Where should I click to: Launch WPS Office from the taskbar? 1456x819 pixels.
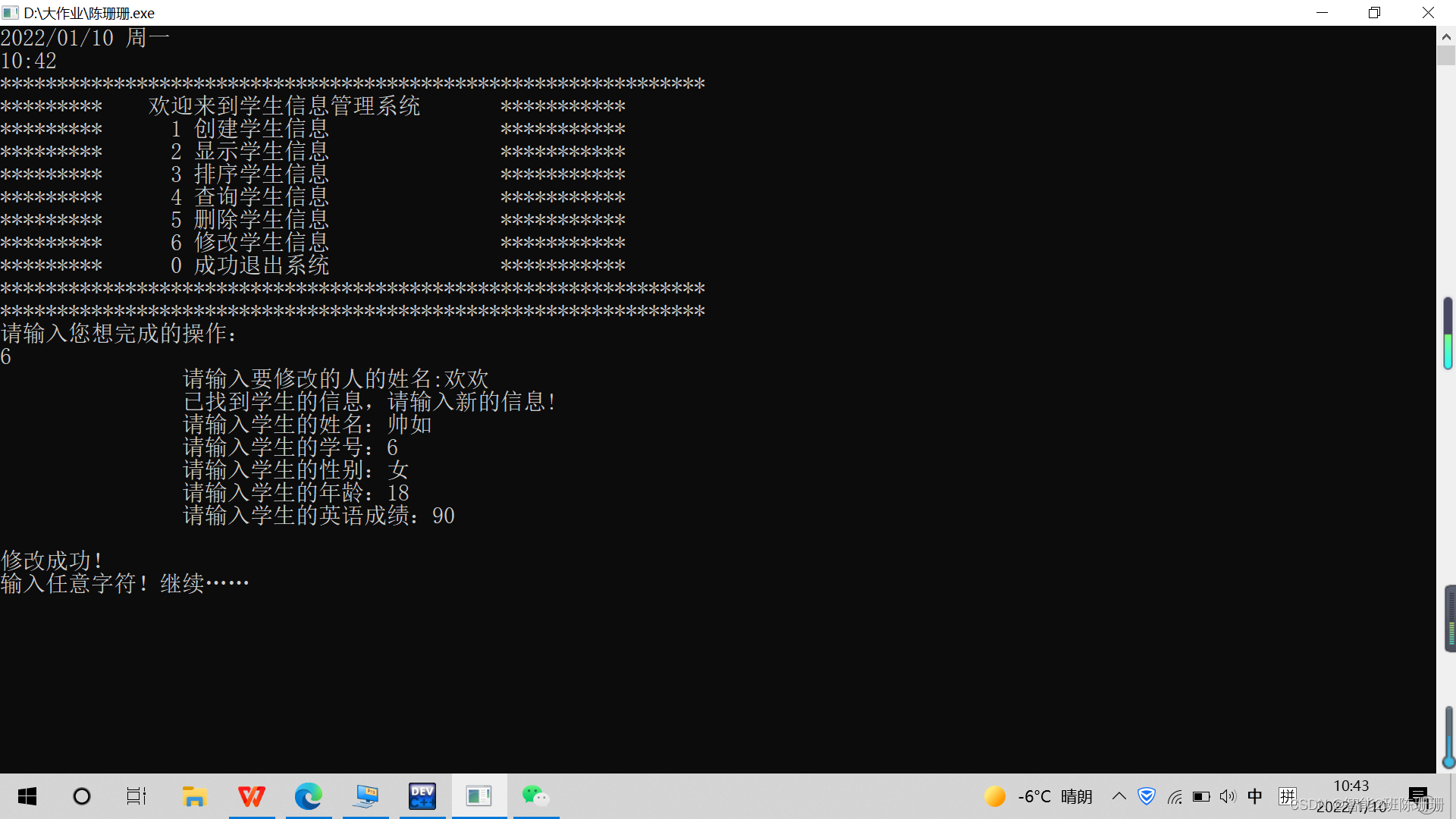[252, 796]
